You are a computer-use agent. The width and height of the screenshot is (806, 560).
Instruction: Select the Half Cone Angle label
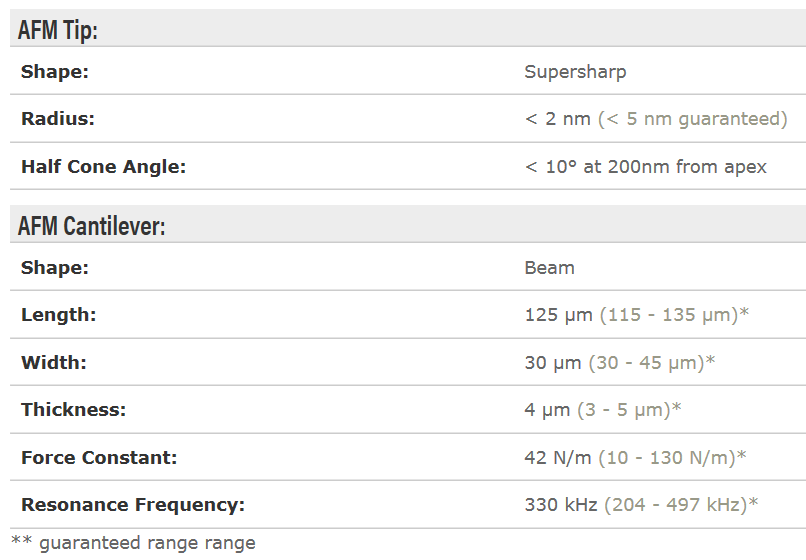[103, 167]
